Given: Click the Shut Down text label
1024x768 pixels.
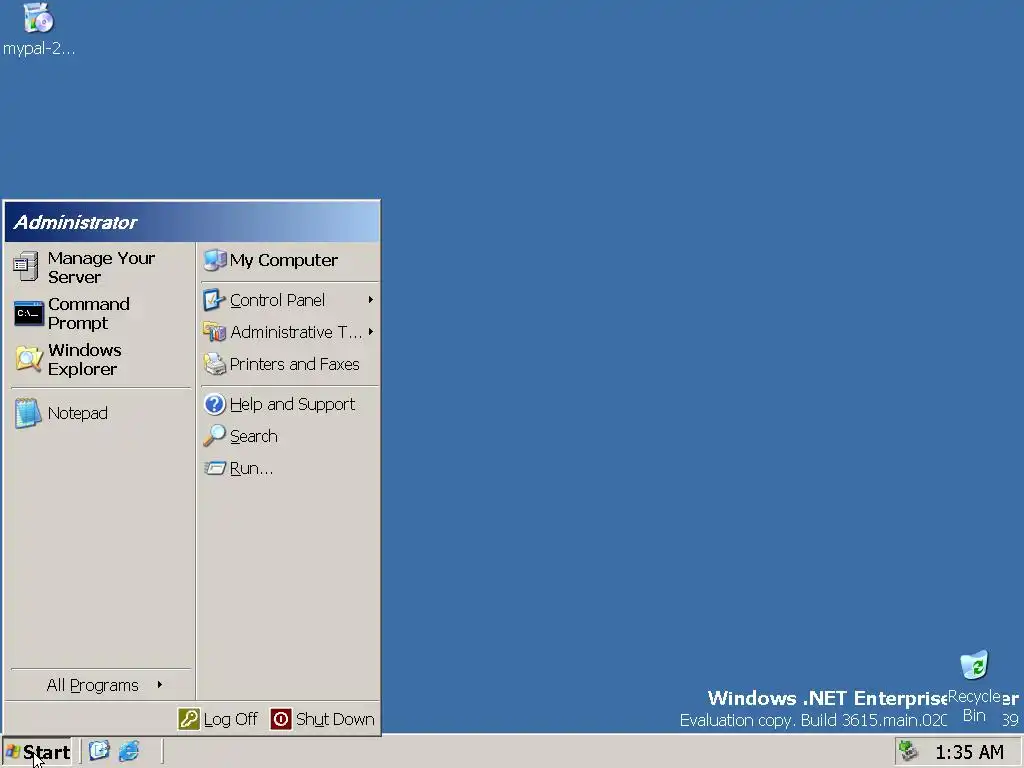Looking at the screenshot, I should point(335,719).
